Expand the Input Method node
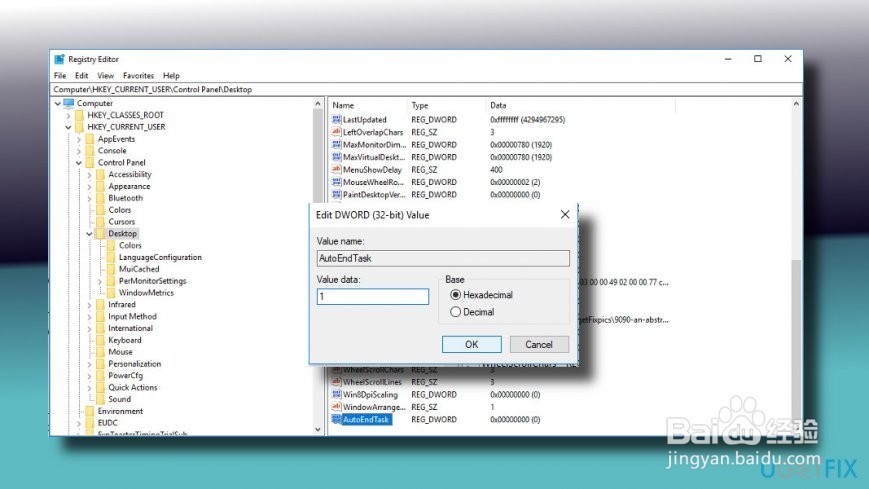Screen dimensions: 869x489 pos(89,317)
